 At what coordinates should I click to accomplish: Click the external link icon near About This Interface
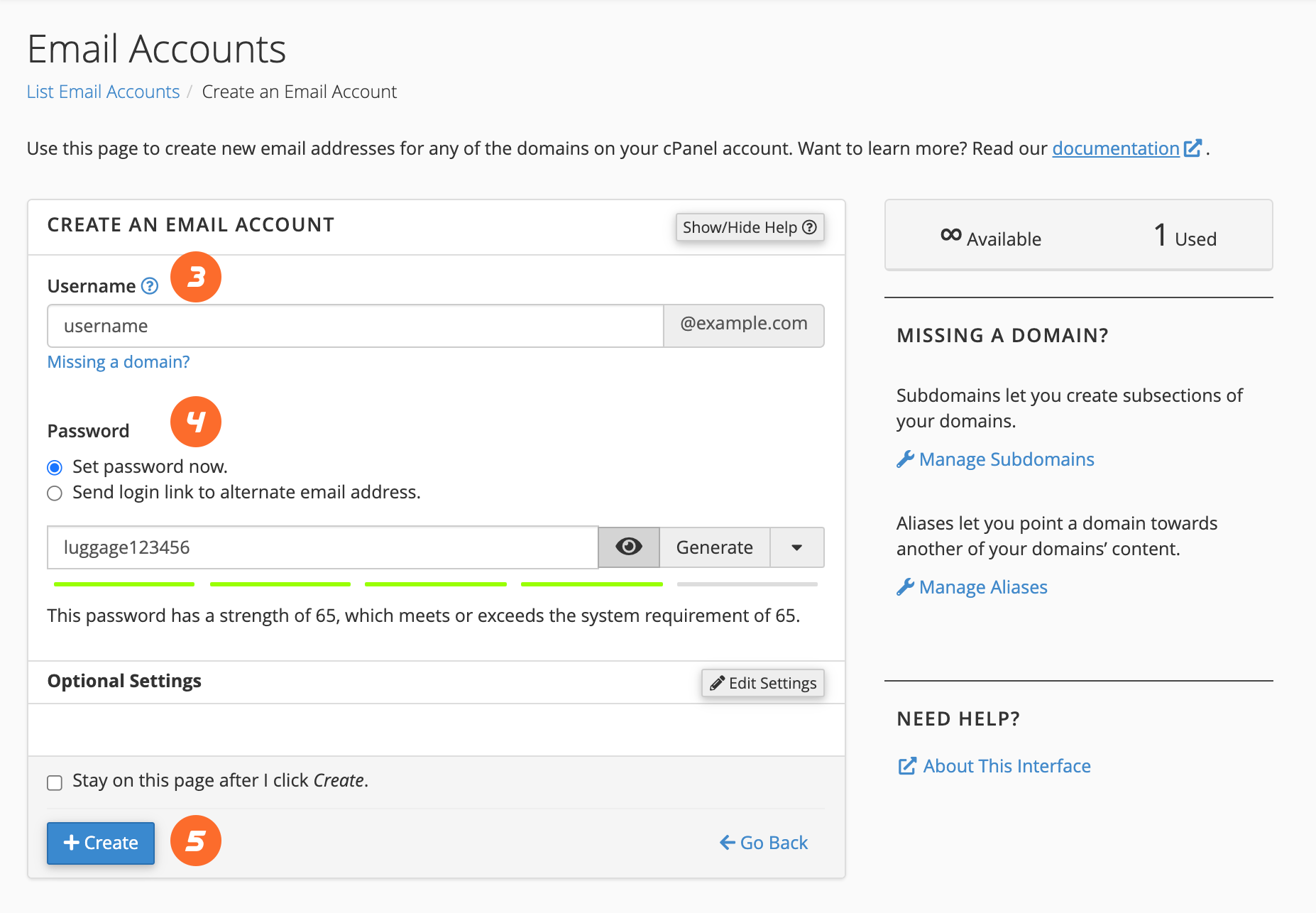coord(906,765)
